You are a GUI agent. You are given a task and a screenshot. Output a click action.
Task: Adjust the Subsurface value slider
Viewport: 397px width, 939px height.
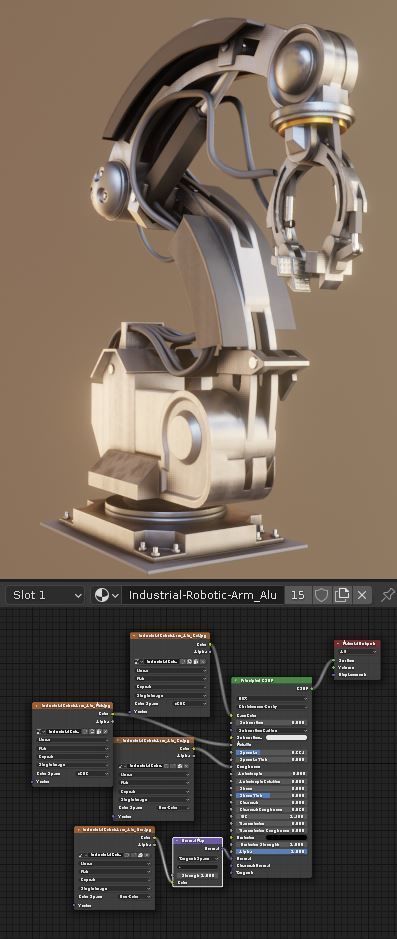(272, 723)
